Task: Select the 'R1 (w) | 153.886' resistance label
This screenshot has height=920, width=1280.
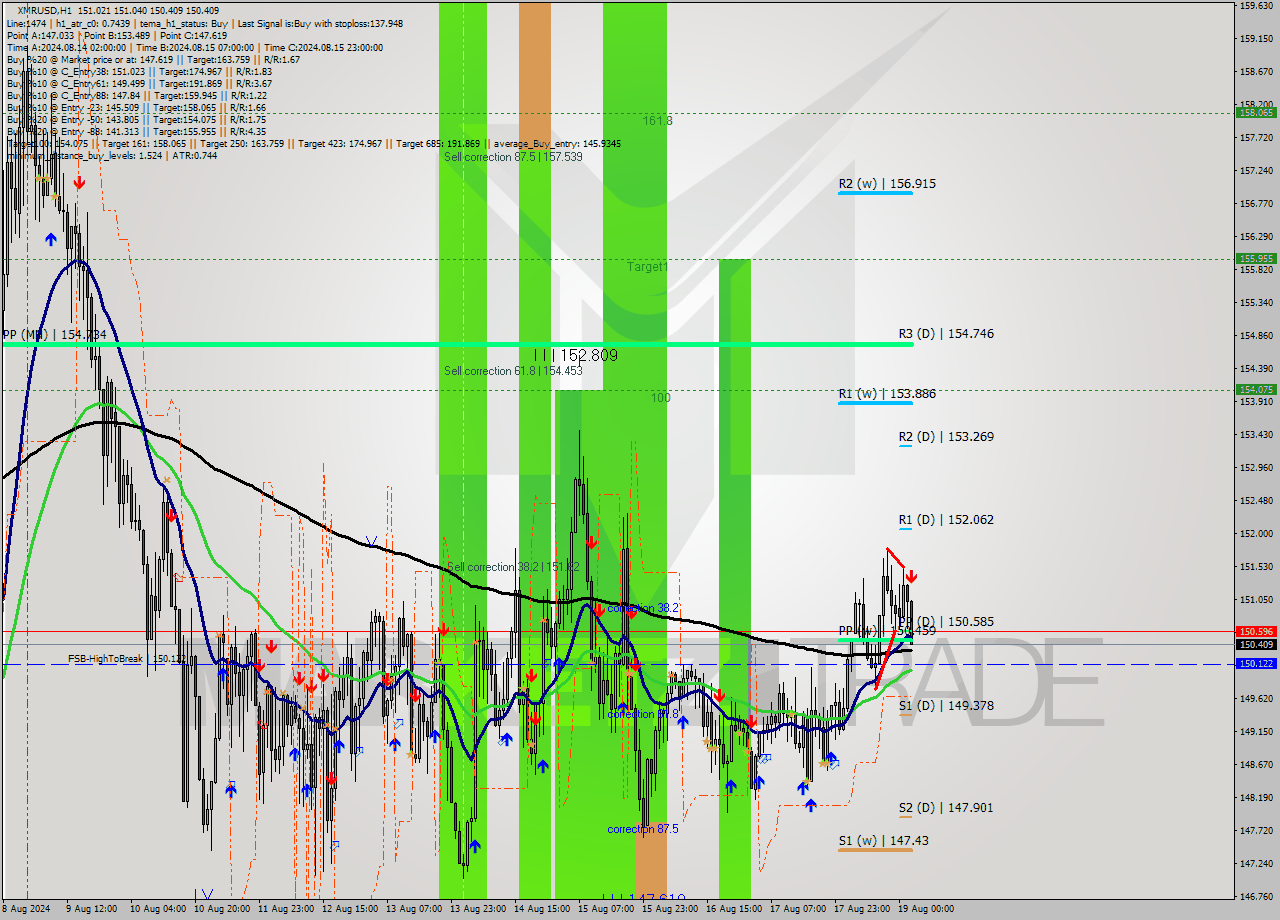Action: click(887, 394)
